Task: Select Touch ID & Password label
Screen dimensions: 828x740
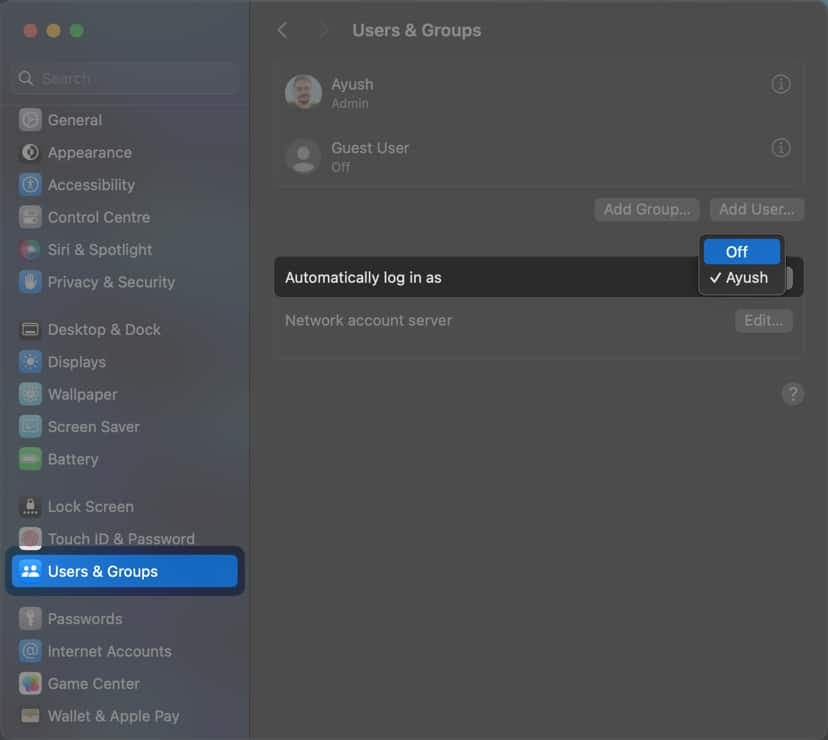Action: tap(121, 539)
